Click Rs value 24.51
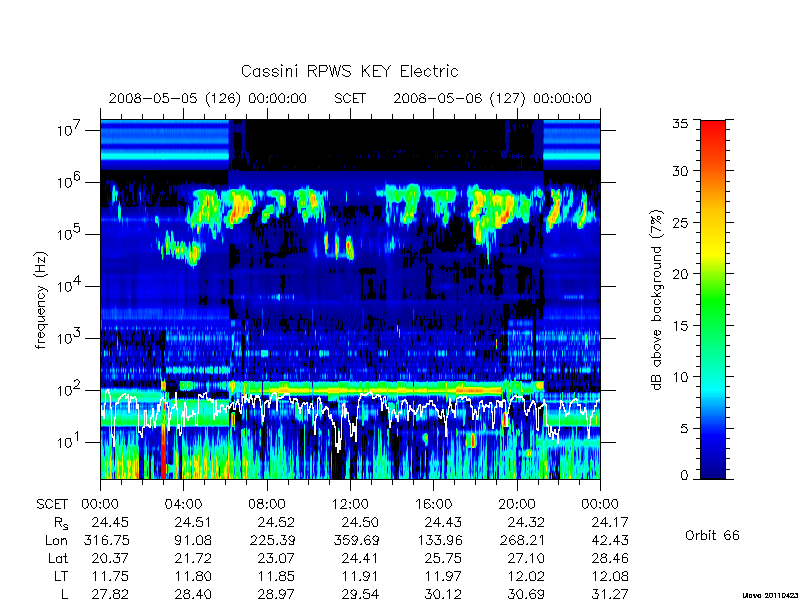 tap(193, 522)
